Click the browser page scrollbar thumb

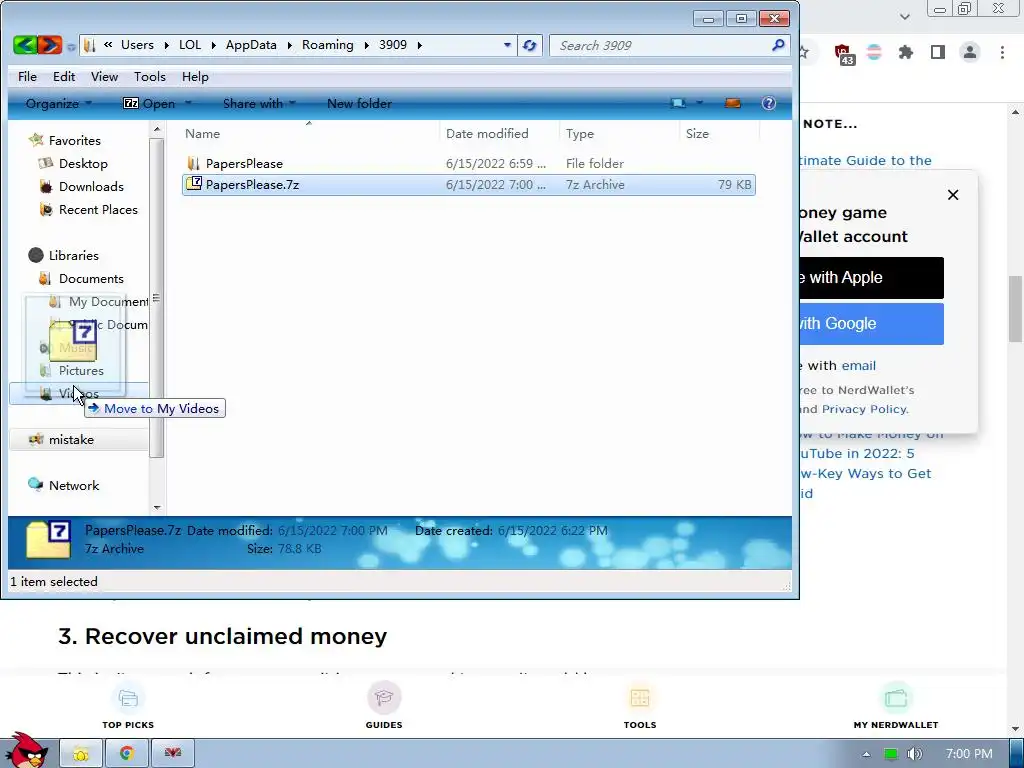tap(1016, 308)
